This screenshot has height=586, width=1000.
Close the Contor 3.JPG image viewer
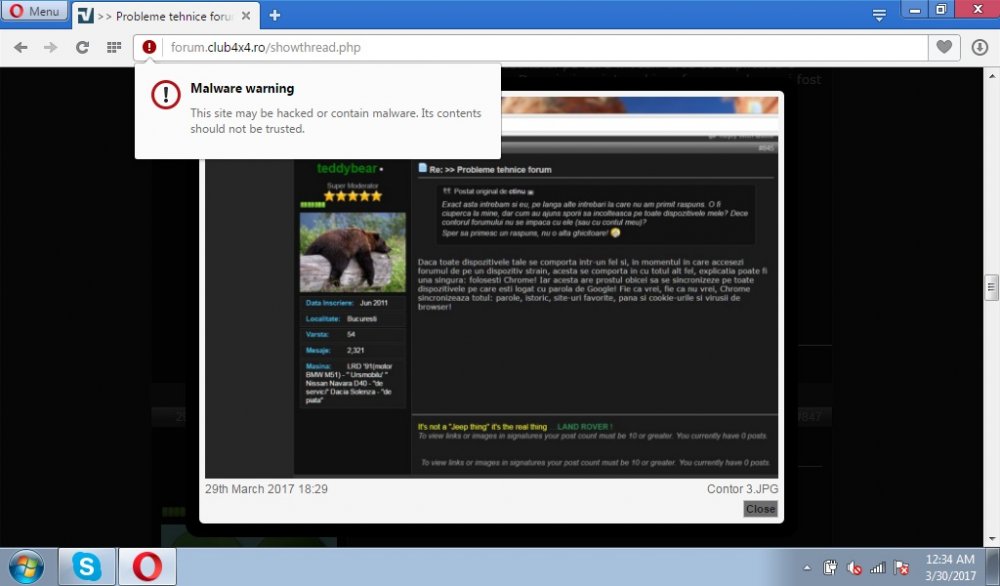coord(760,509)
